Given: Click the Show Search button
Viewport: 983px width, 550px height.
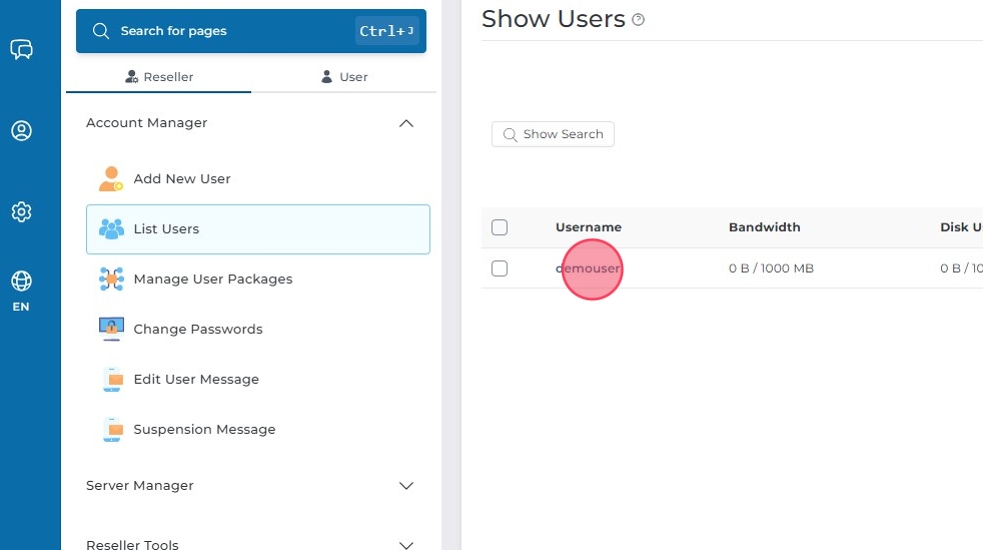Looking at the screenshot, I should (553, 134).
